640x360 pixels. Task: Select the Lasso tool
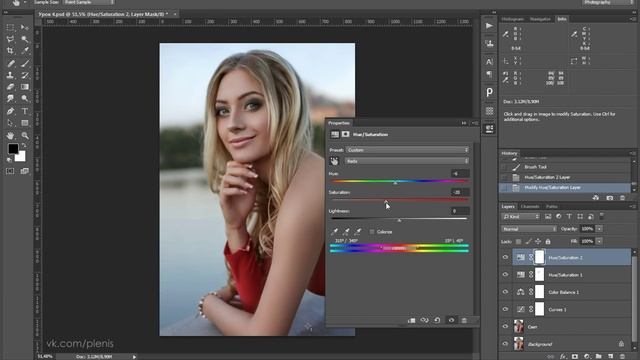coord(10,39)
